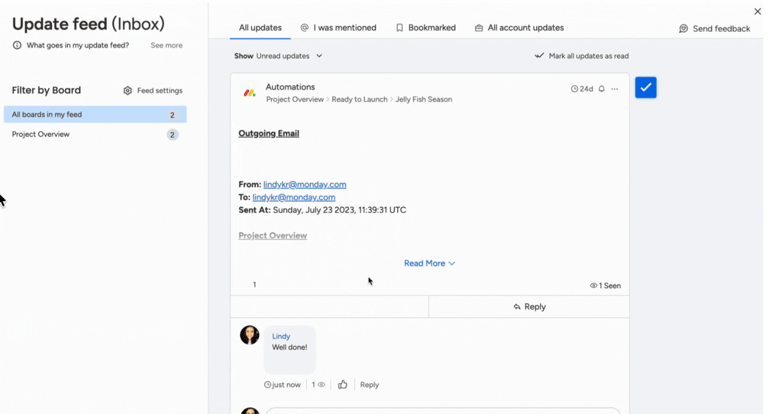This screenshot has height=414, width=770.
Task: Click Lindy's profile avatar on the comment
Action: (249, 335)
